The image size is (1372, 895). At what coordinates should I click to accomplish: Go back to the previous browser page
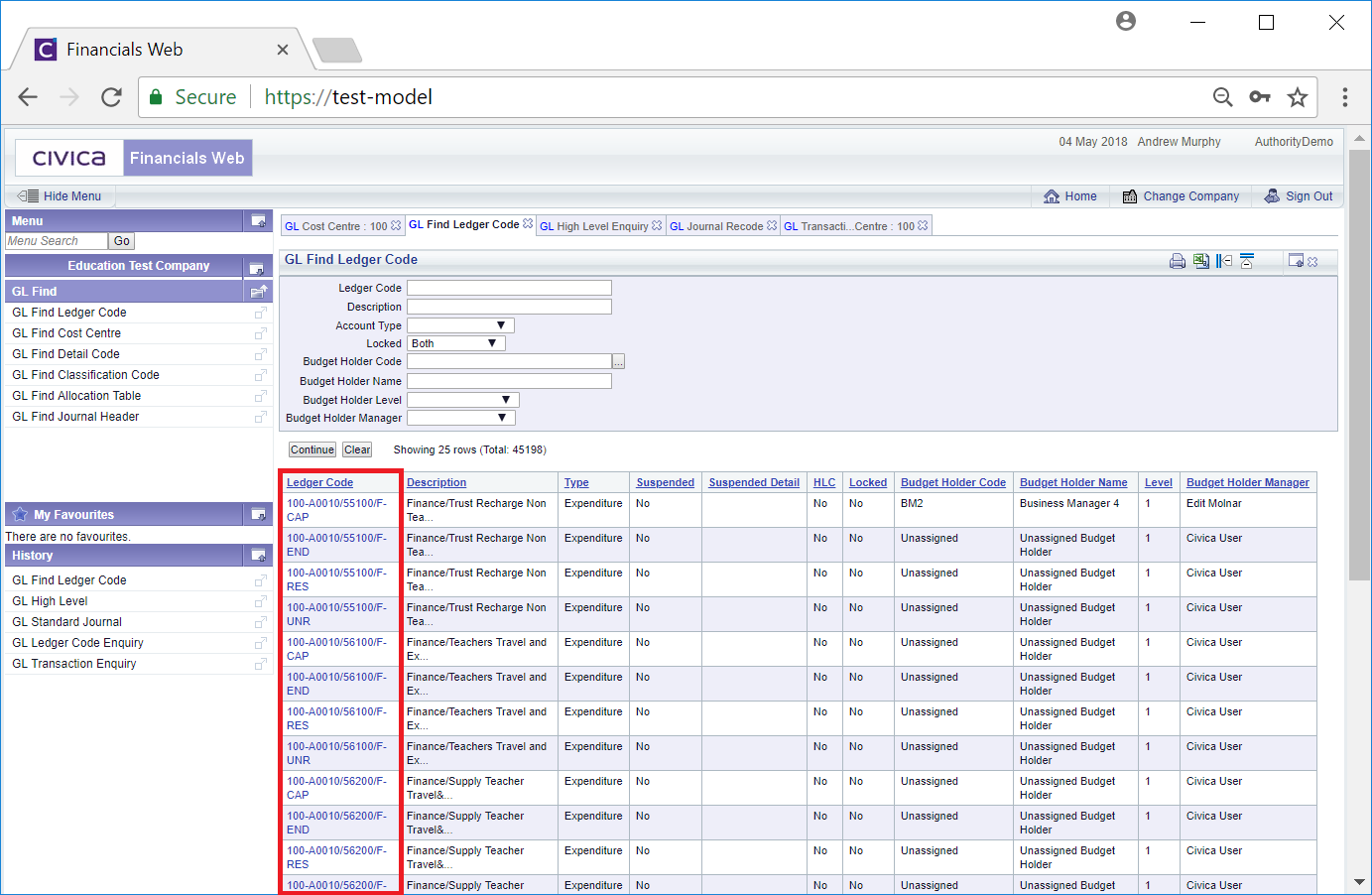pyautogui.click(x=28, y=97)
